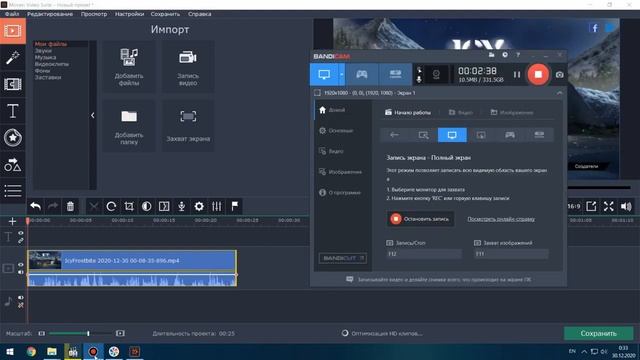Rotate the clip with rotate icon
The width and height of the screenshot is (640, 360).
111,207
